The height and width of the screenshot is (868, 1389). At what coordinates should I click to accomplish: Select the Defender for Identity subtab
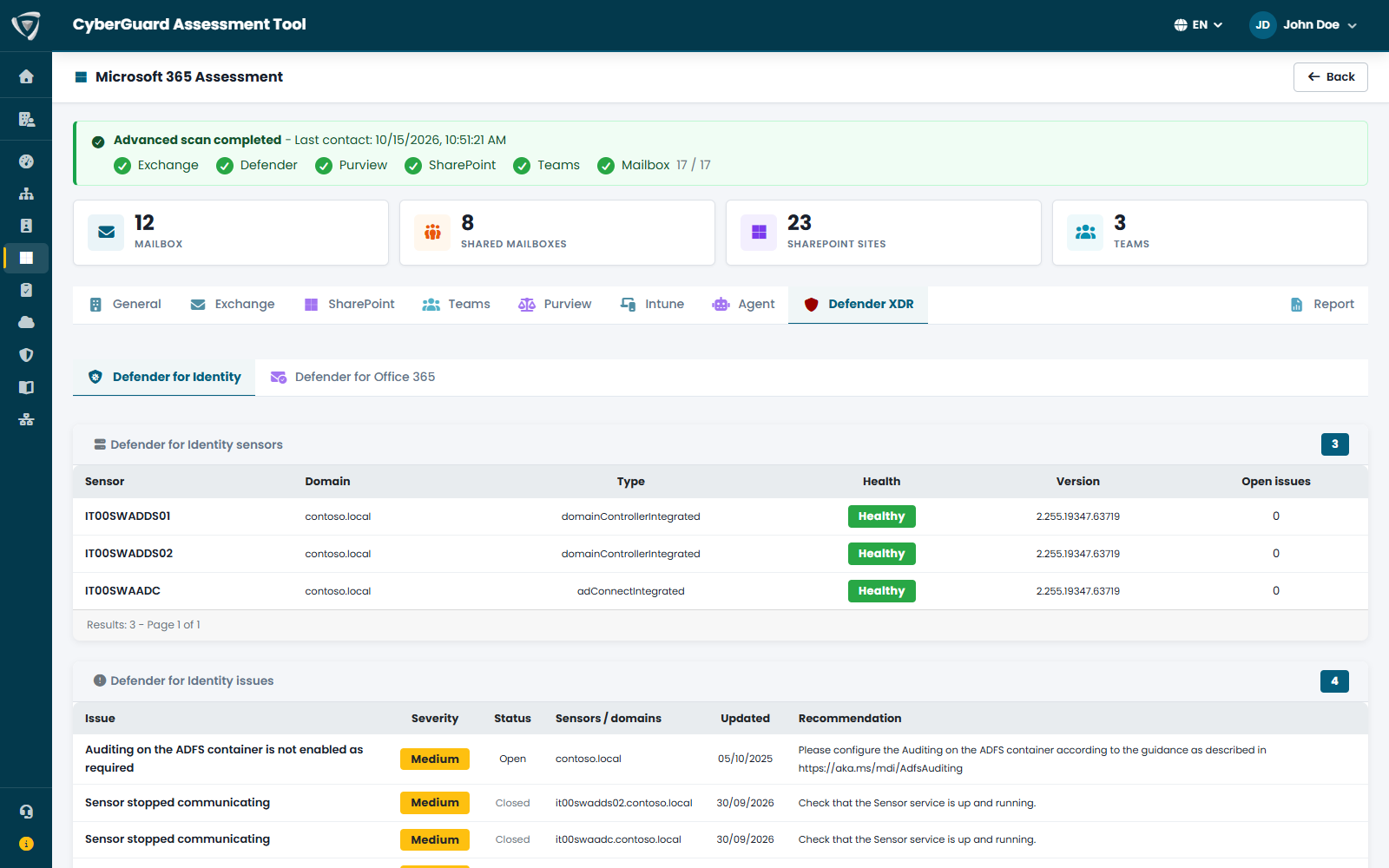click(x=164, y=378)
